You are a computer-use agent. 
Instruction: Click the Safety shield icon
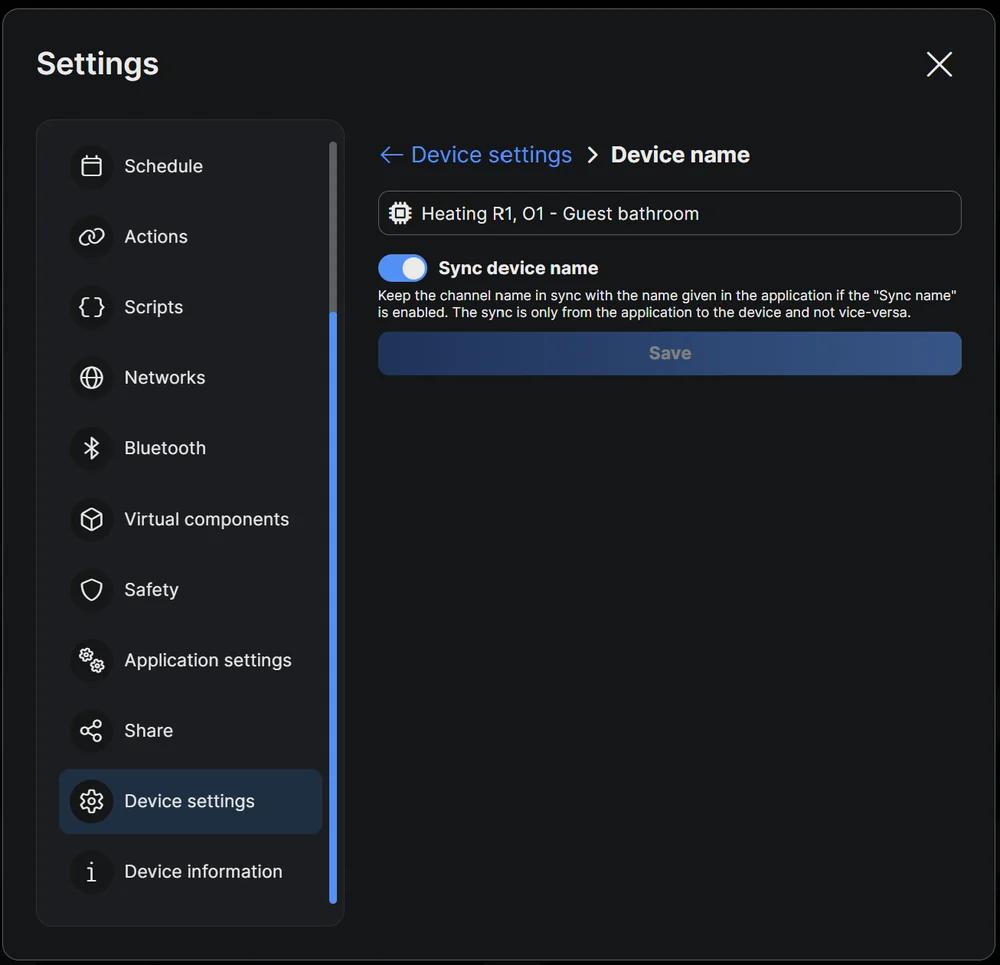pyautogui.click(x=91, y=589)
